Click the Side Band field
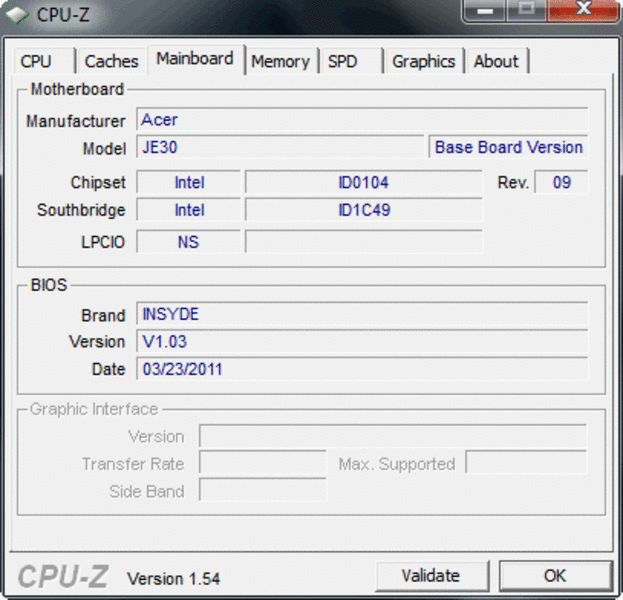 point(263,490)
